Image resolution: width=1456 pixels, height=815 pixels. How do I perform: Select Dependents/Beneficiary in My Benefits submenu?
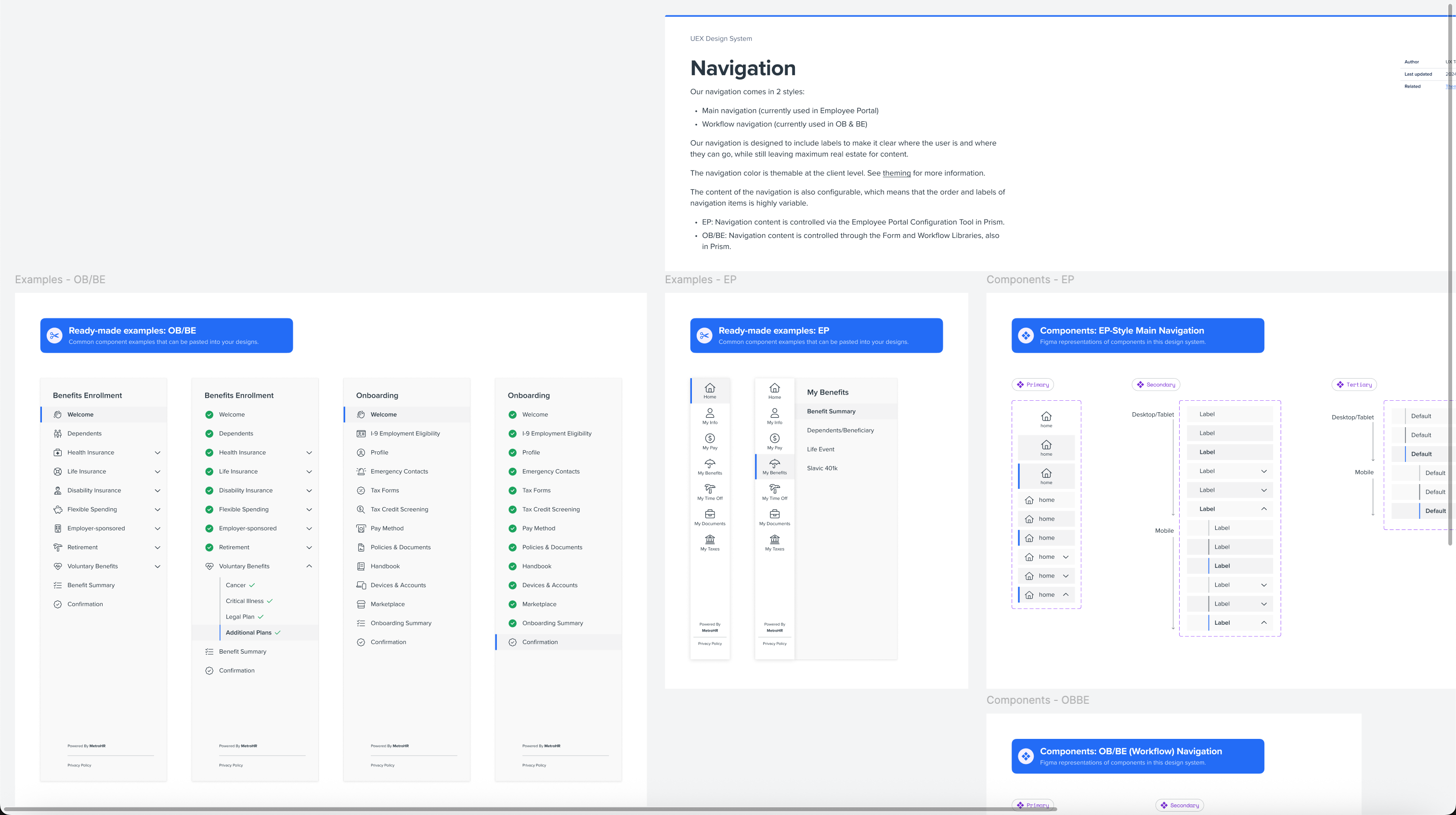coord(840,431)
